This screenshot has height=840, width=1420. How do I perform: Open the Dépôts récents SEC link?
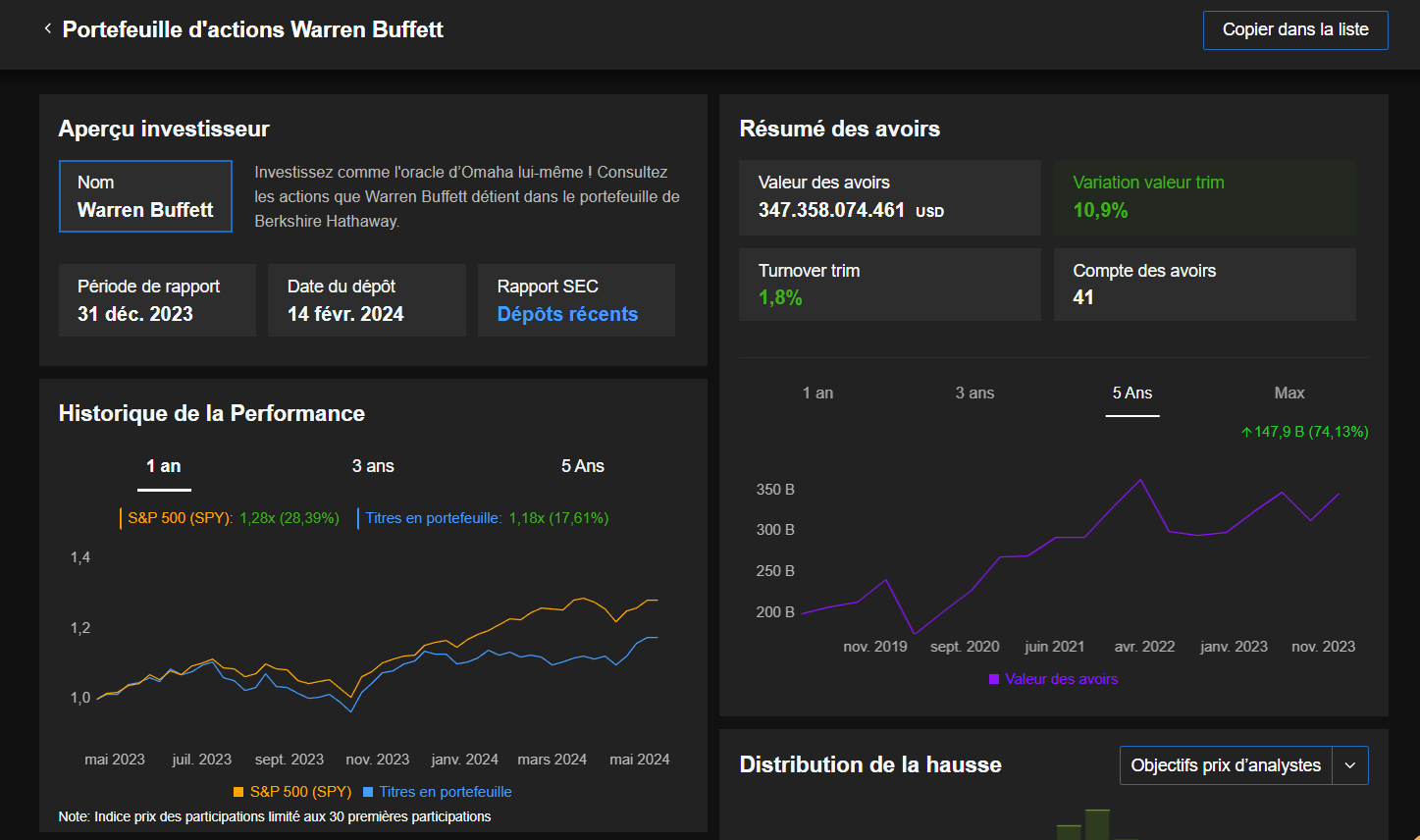click(567, 314)
